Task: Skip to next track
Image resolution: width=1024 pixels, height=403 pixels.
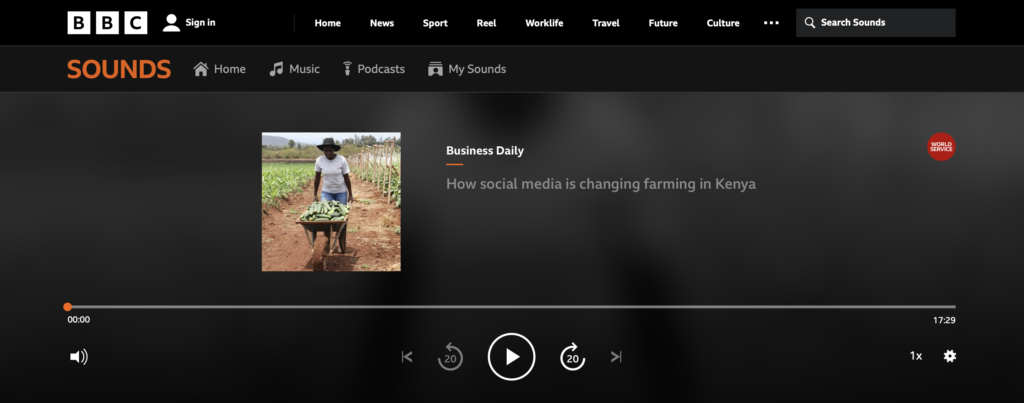Action: tap(616, 357)
